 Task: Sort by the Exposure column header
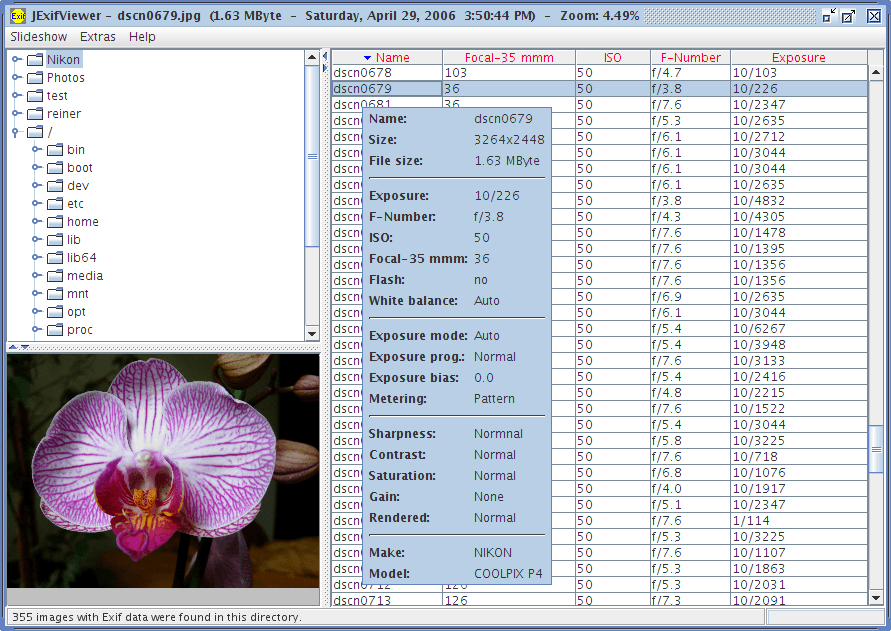pyautogui.click(x=798, y=58)
